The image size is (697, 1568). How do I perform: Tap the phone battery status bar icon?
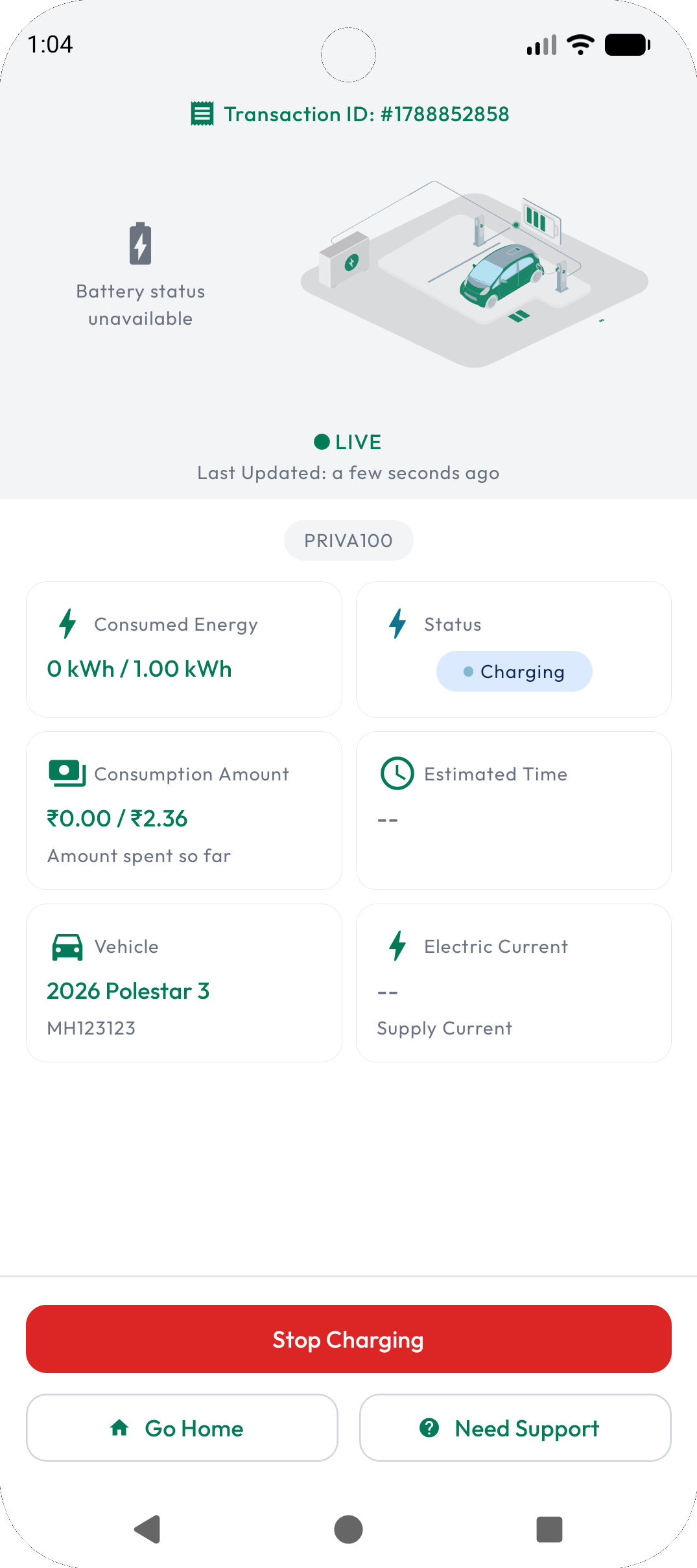click(x=628, y=45)
